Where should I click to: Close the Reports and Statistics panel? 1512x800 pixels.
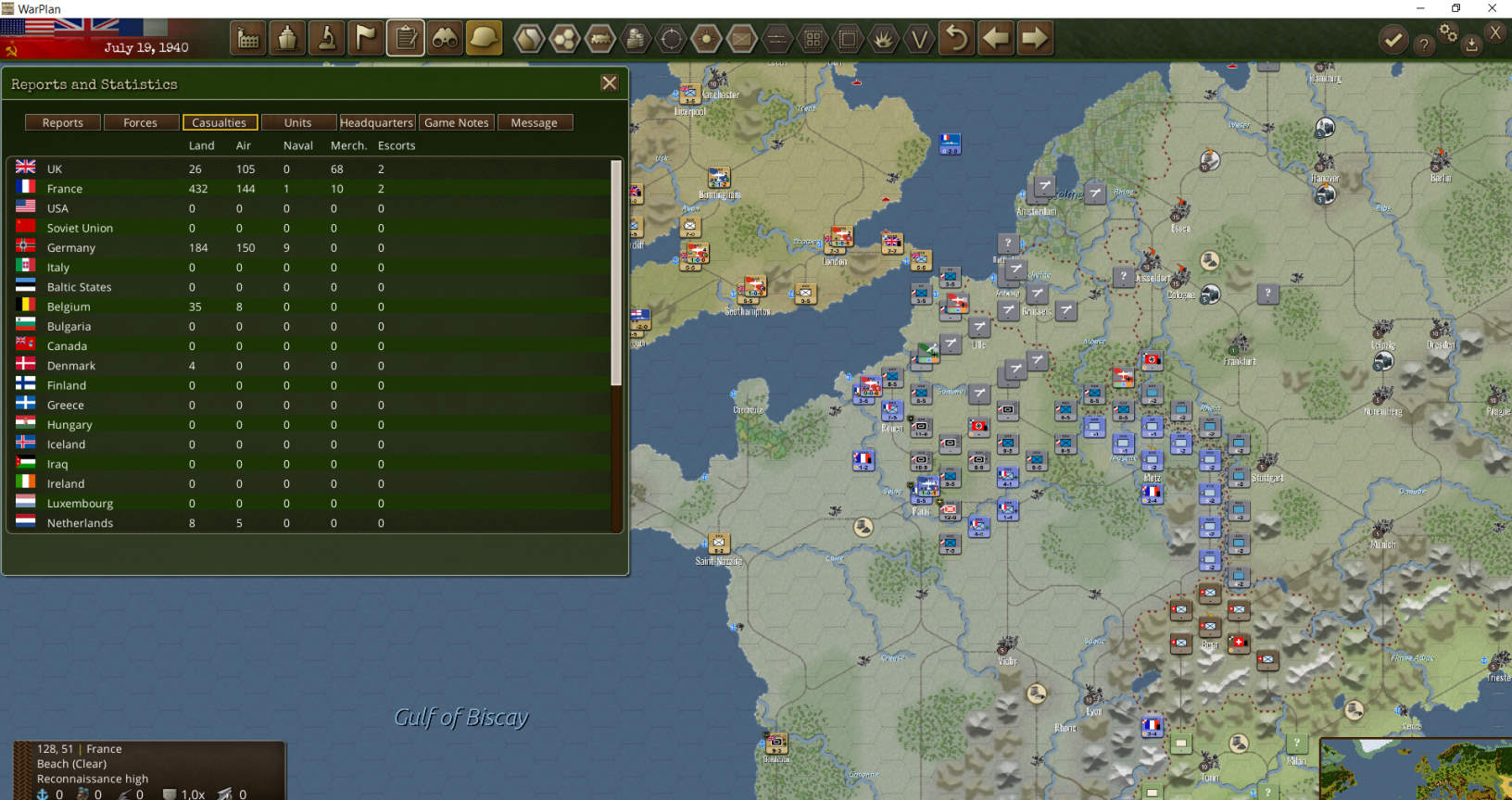610,83
